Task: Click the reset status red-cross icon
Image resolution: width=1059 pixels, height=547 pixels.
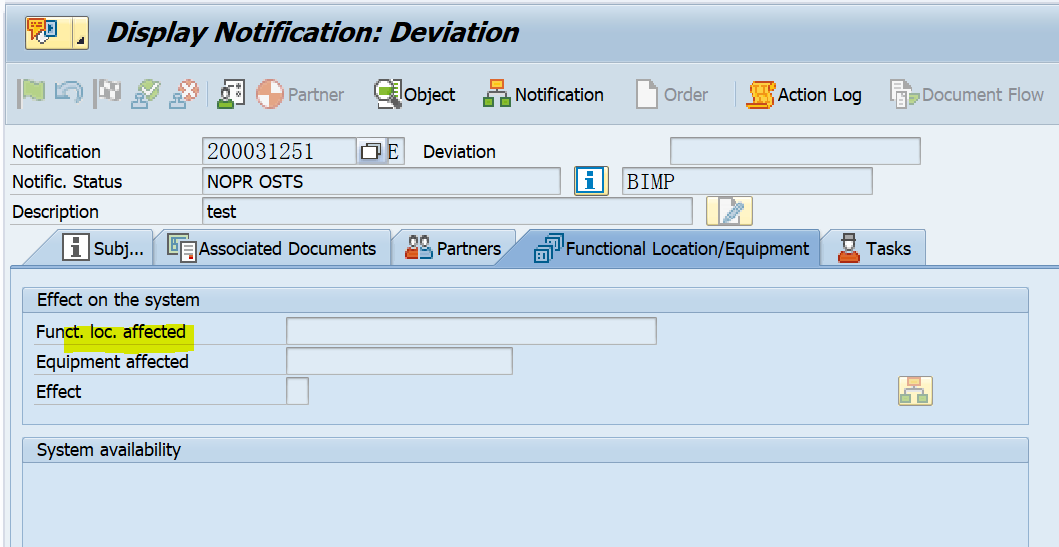Action: point(183,95)
